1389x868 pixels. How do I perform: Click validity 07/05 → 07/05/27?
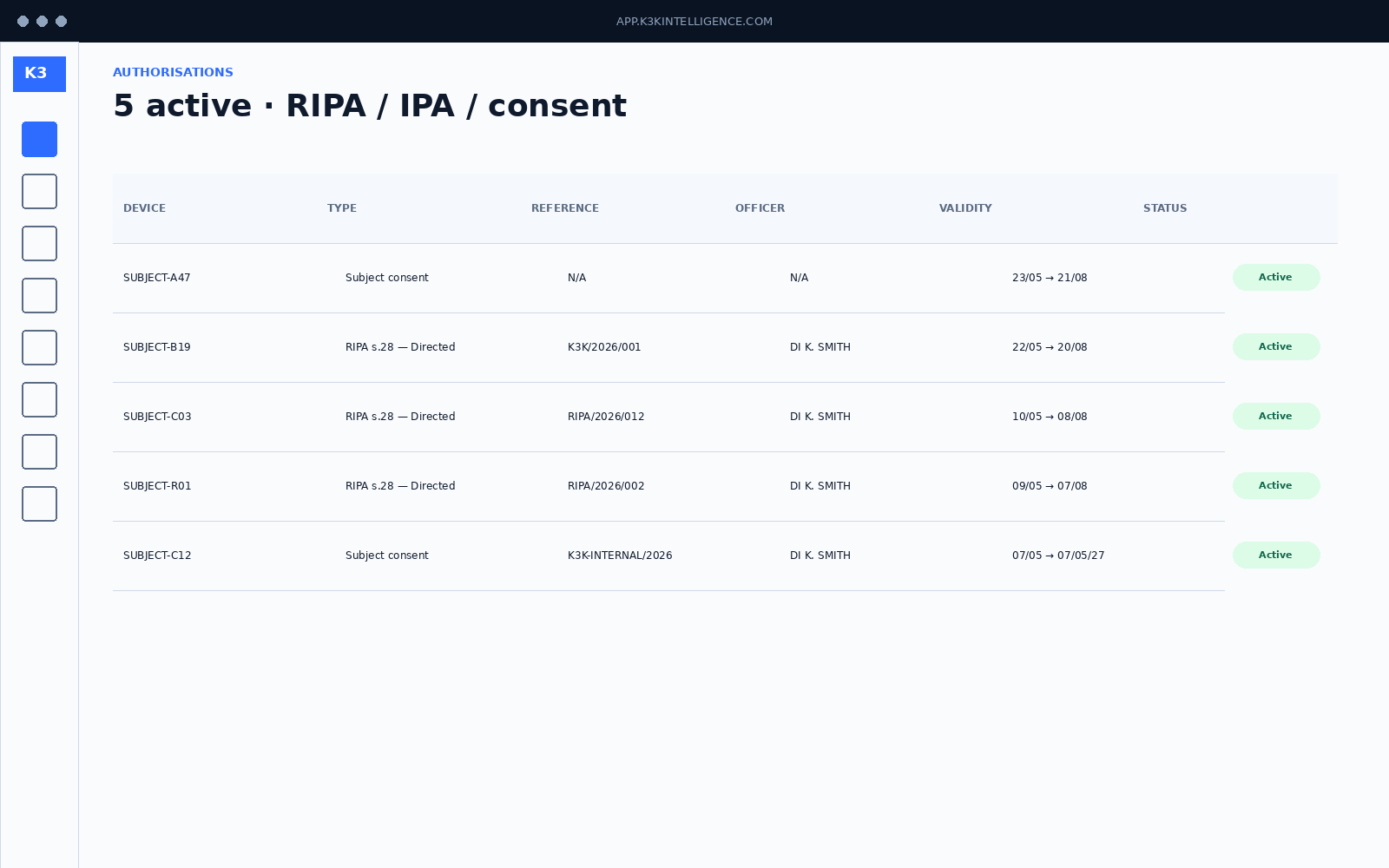pos(1058,556)
